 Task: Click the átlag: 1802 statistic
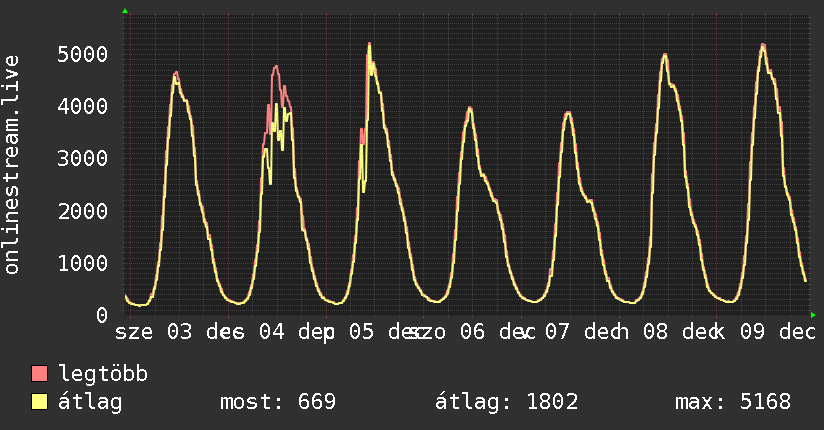pos(507,402)
